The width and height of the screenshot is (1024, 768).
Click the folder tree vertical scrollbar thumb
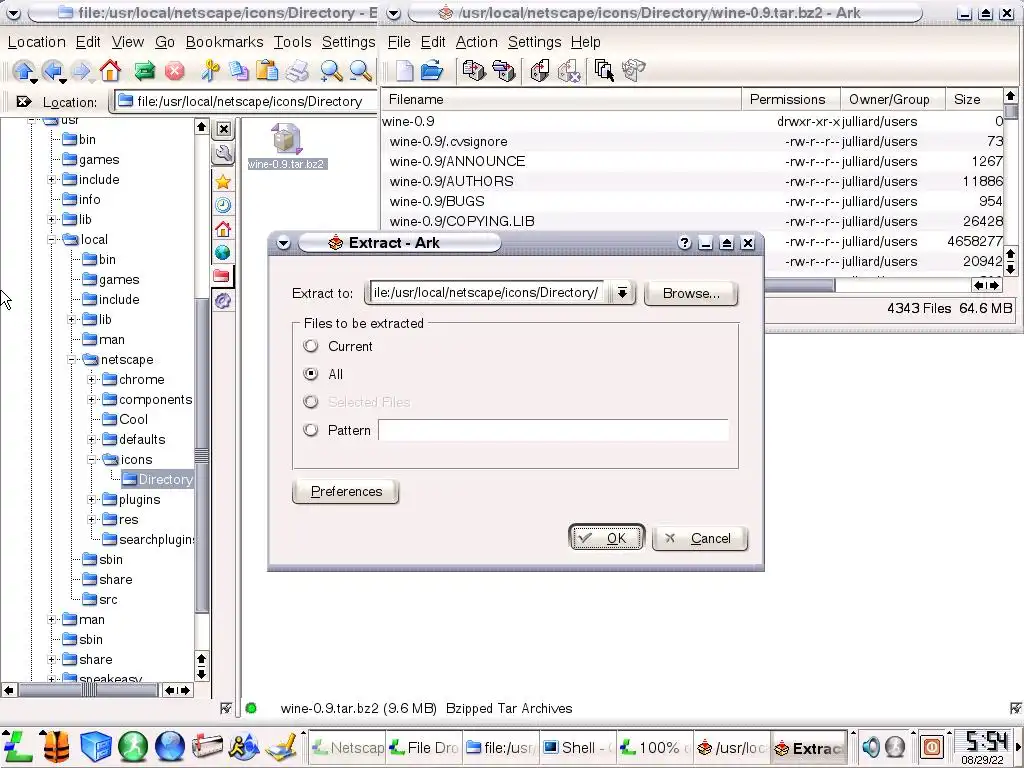click(202, 455)
